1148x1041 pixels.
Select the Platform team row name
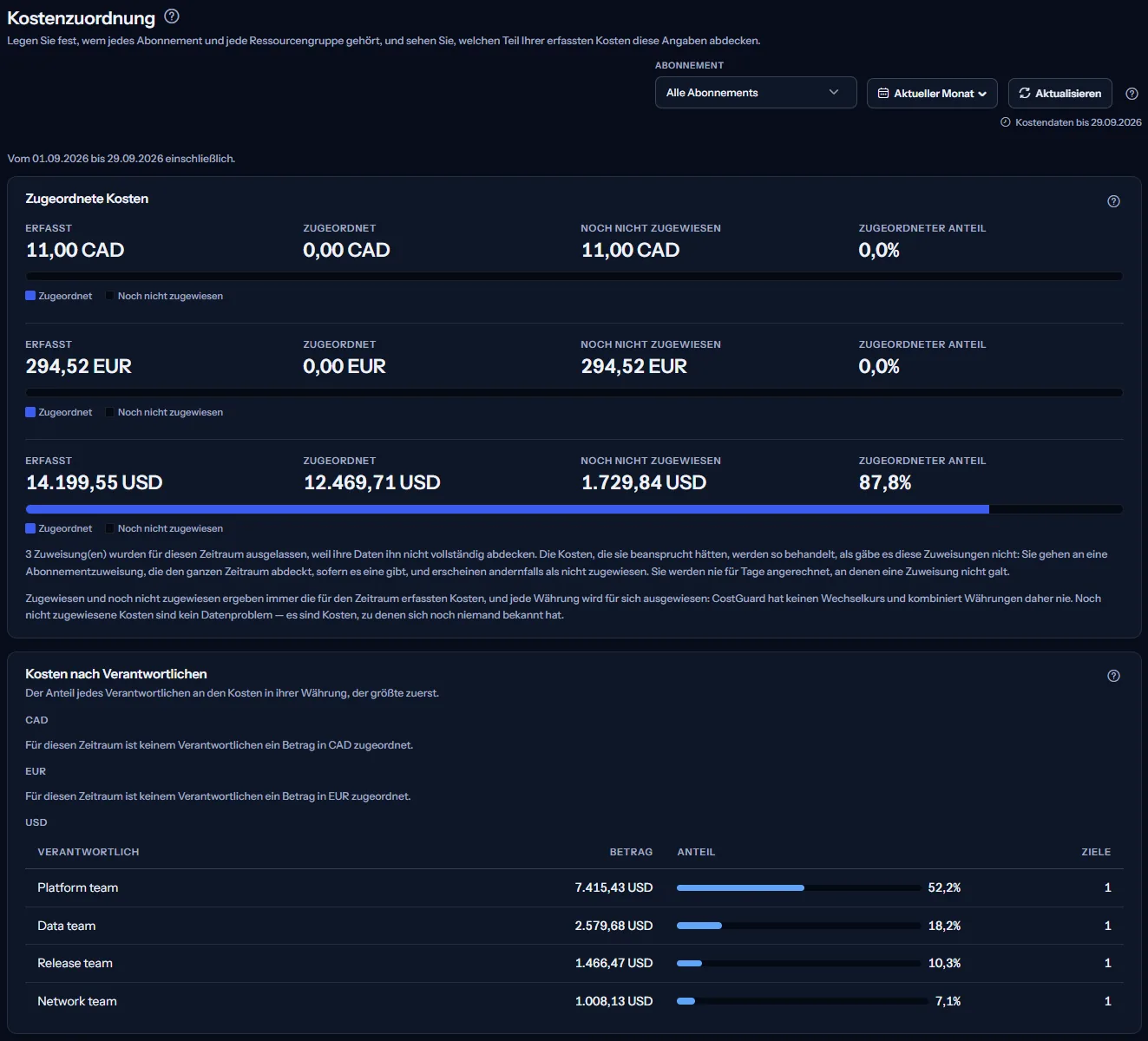[x=77, y=887]
